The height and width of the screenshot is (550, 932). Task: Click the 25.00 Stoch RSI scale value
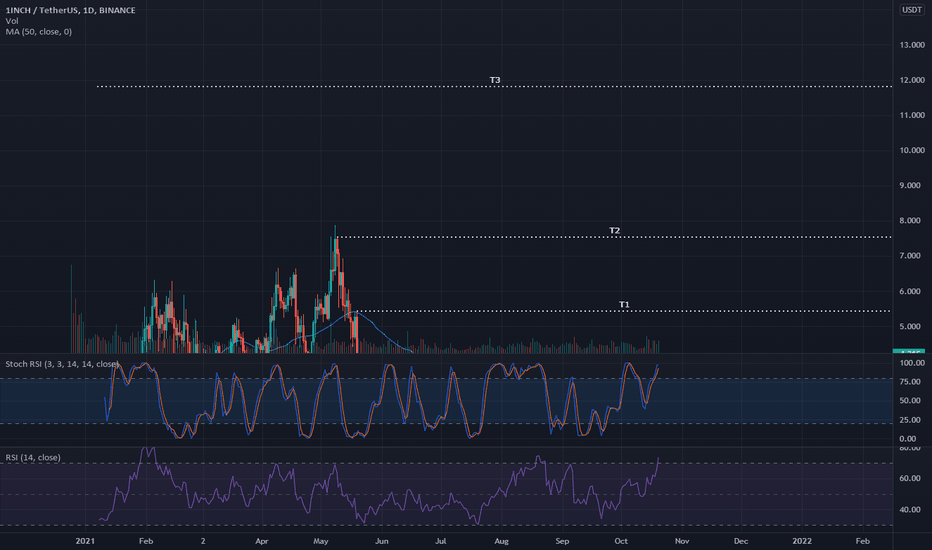tap(910, 420)
